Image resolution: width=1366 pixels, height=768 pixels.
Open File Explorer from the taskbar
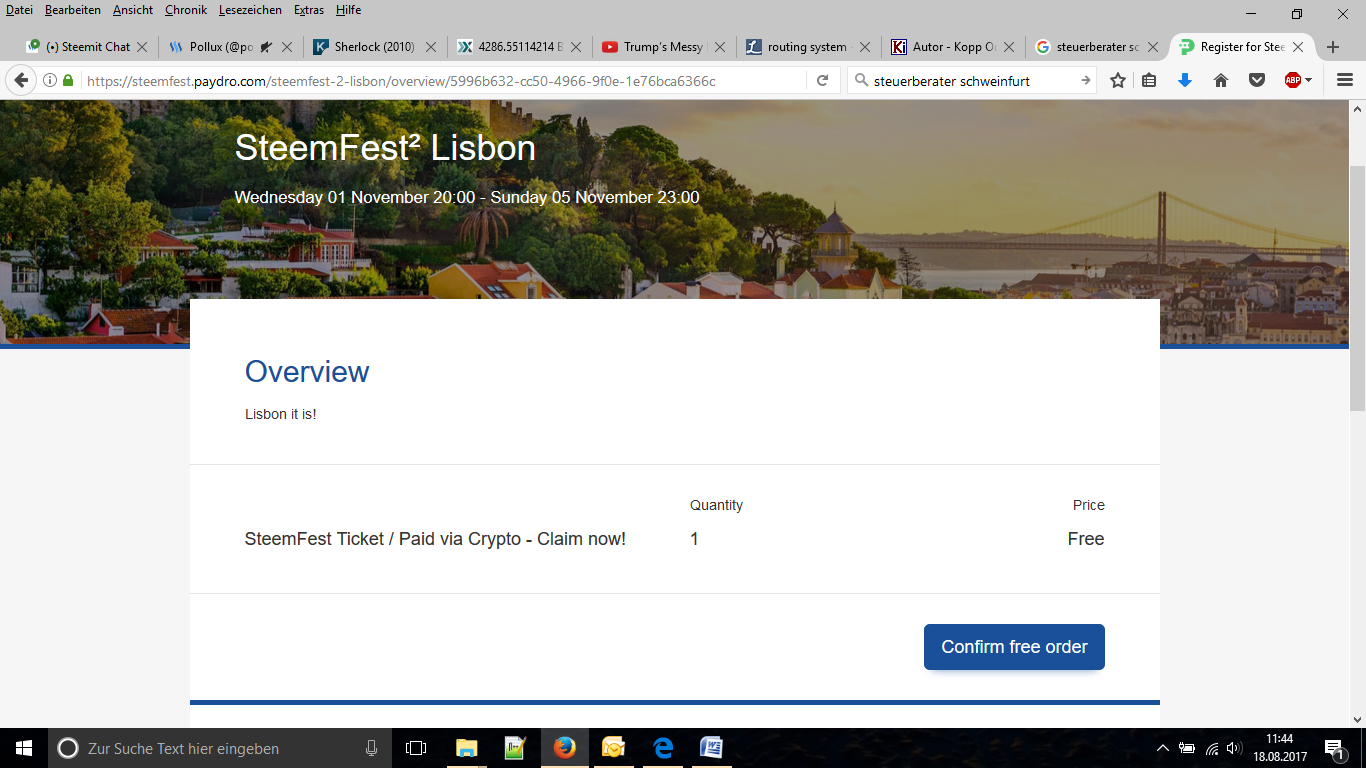pos(467,748)
